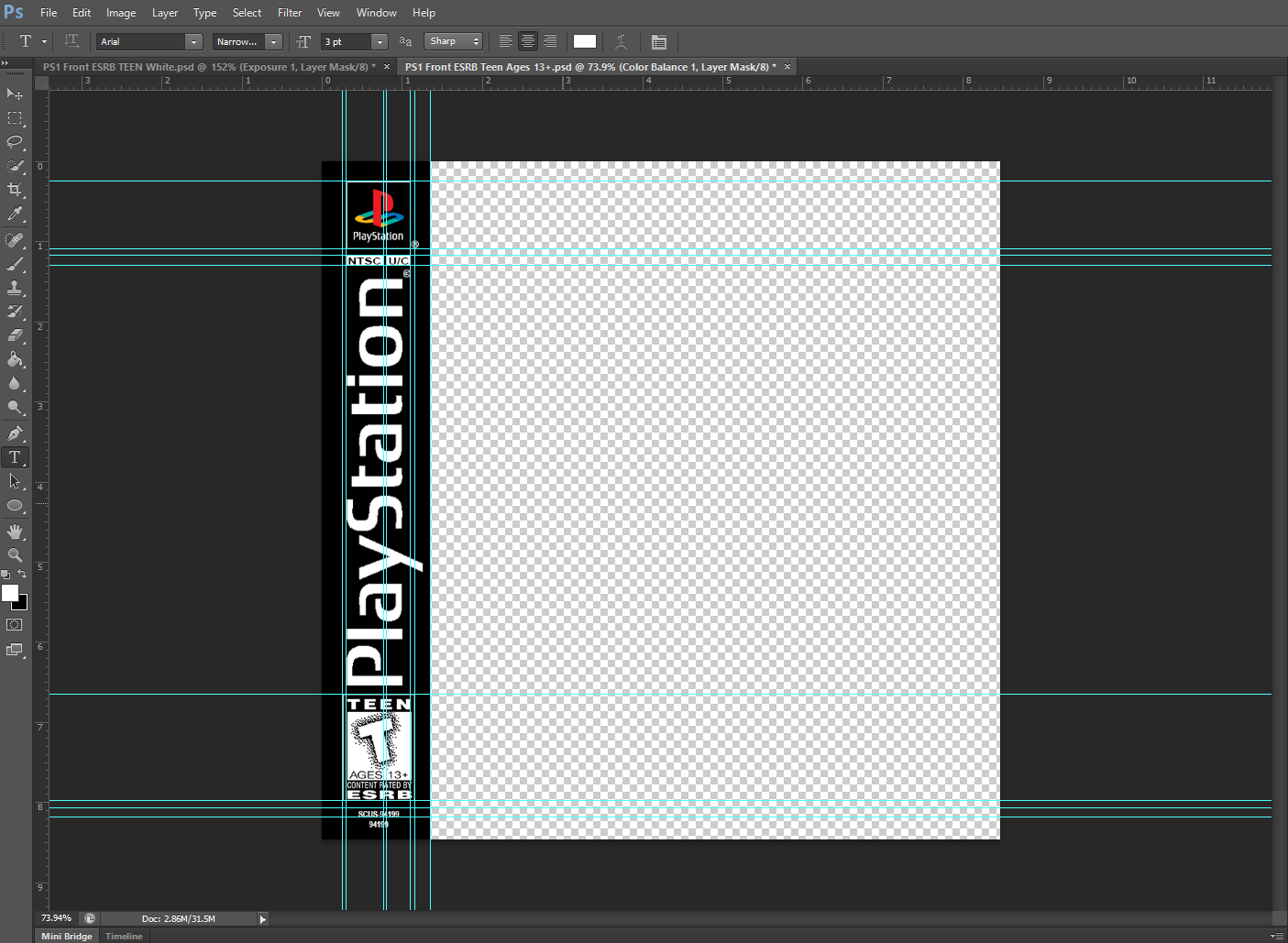Select the History Brush tool

15,312
